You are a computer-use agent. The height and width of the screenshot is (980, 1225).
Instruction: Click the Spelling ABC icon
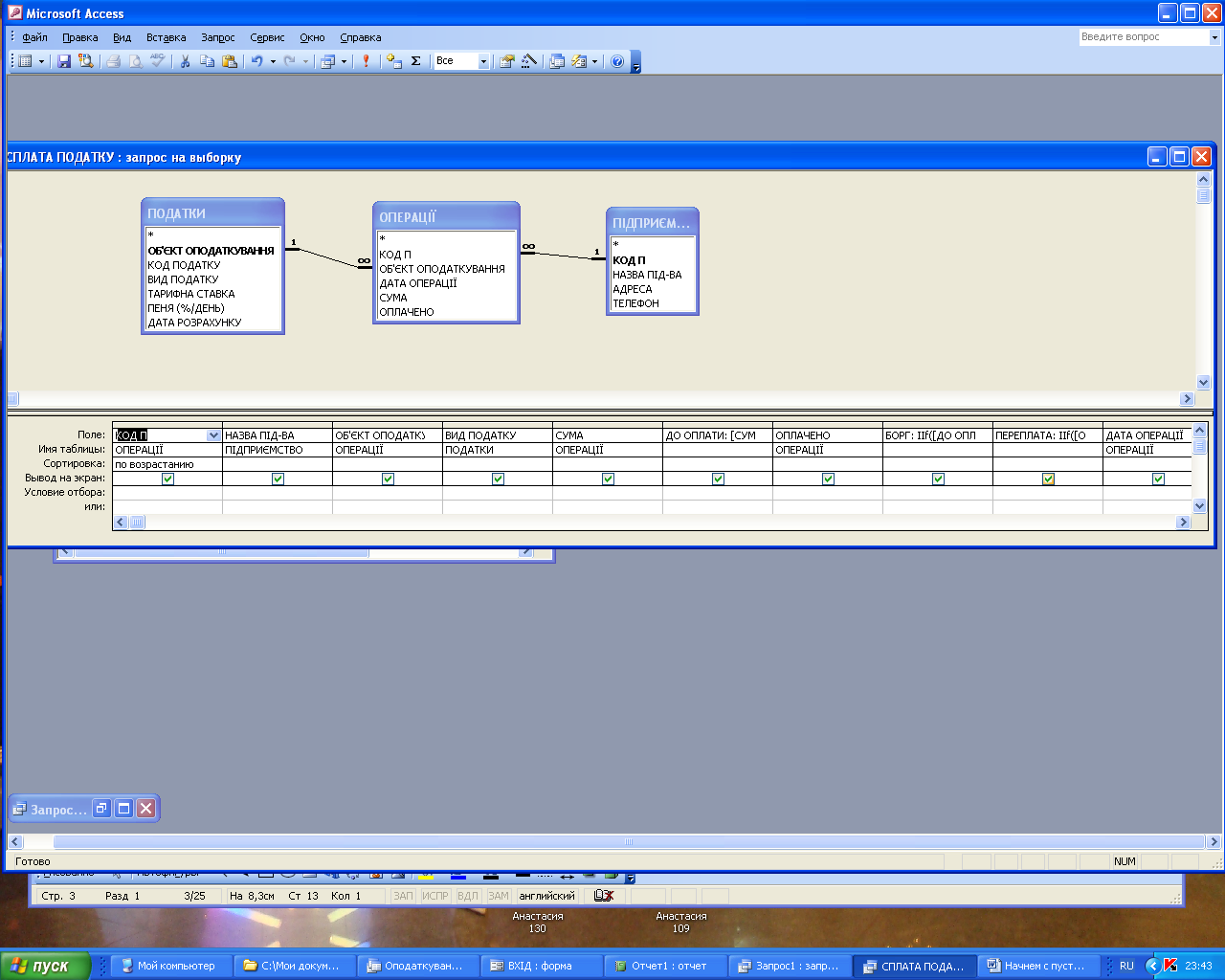click(x=158, y=61)
